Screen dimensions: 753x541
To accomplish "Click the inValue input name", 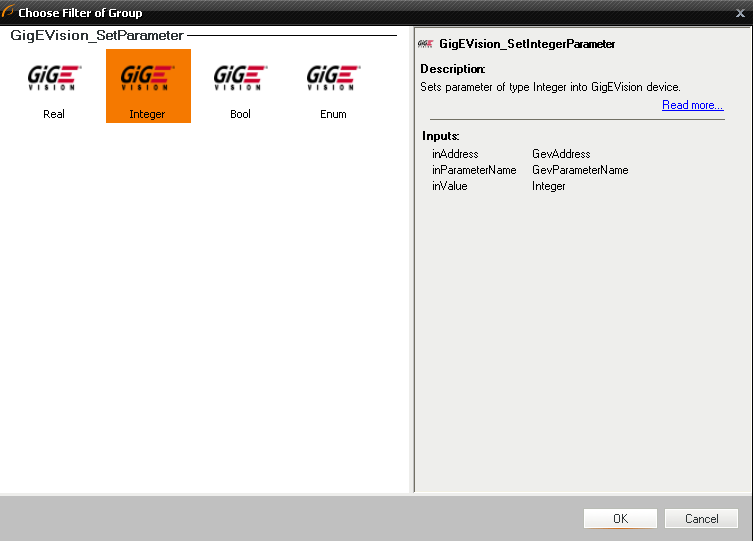I will point(449,186).
